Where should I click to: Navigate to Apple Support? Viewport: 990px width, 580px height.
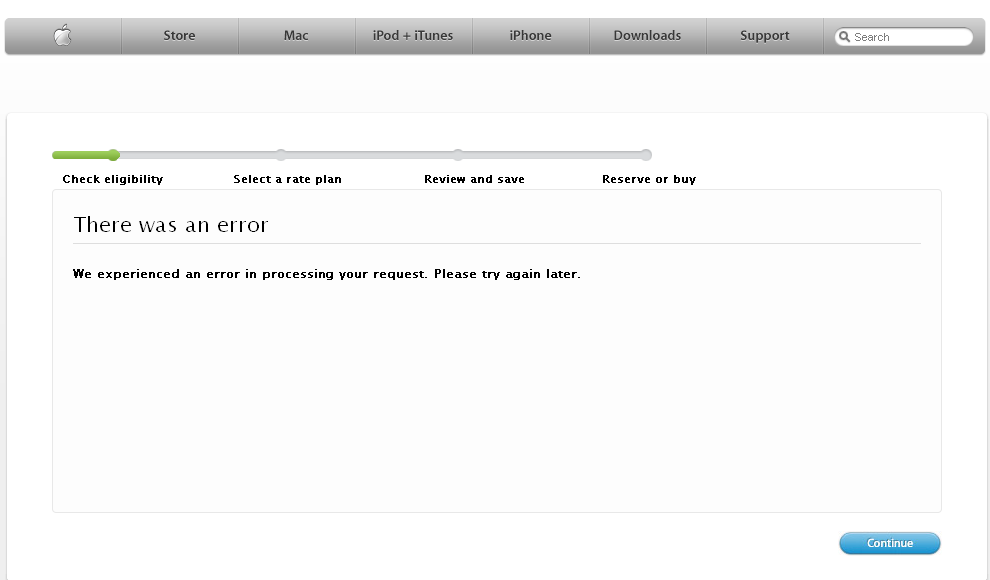pyautogui.click(x=764, y=35)
